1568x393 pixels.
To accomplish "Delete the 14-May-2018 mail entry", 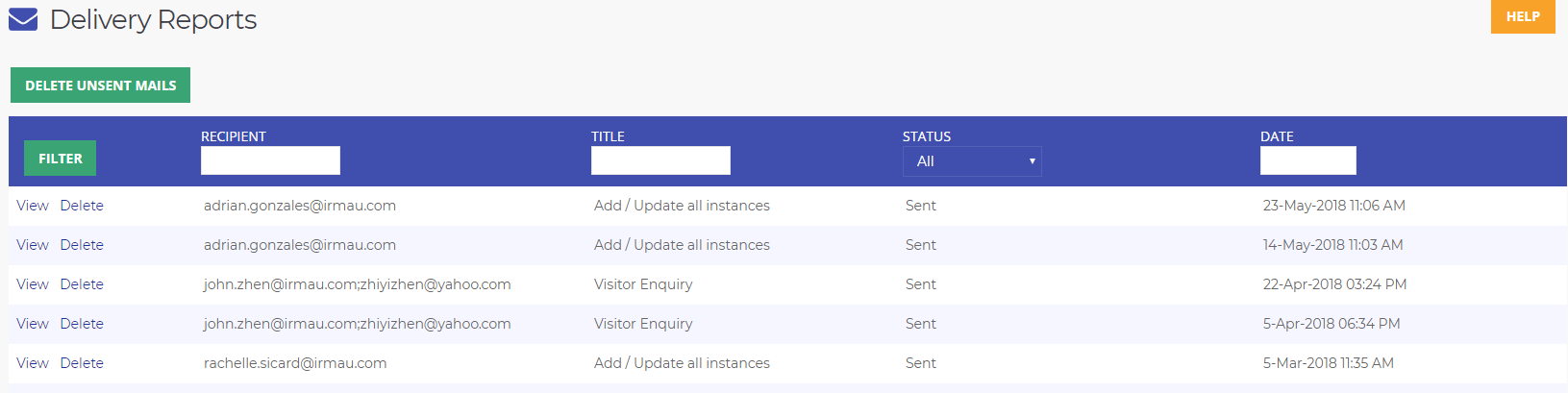I will 82,245.
